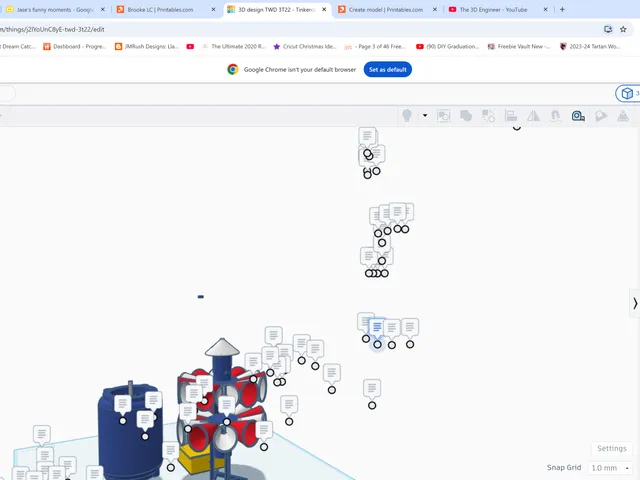
Task: Toggle the Cruise magnet icon
Action: 555,116
